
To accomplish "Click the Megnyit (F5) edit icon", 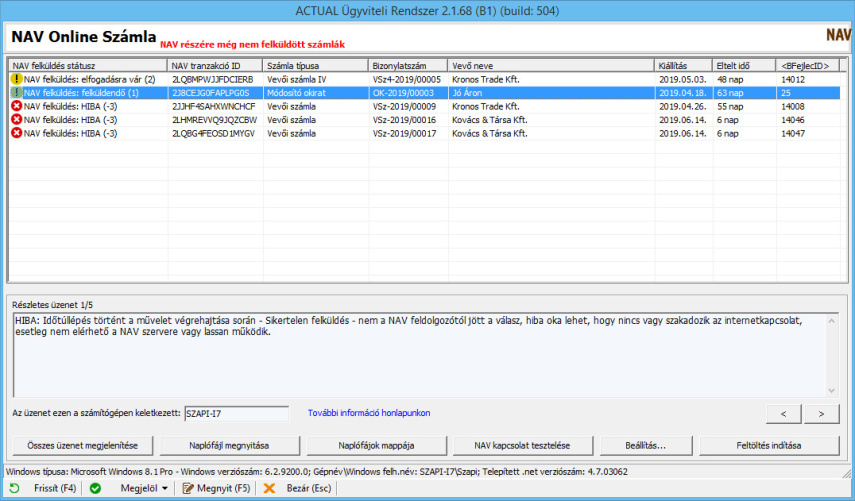I will click(187, 489).
